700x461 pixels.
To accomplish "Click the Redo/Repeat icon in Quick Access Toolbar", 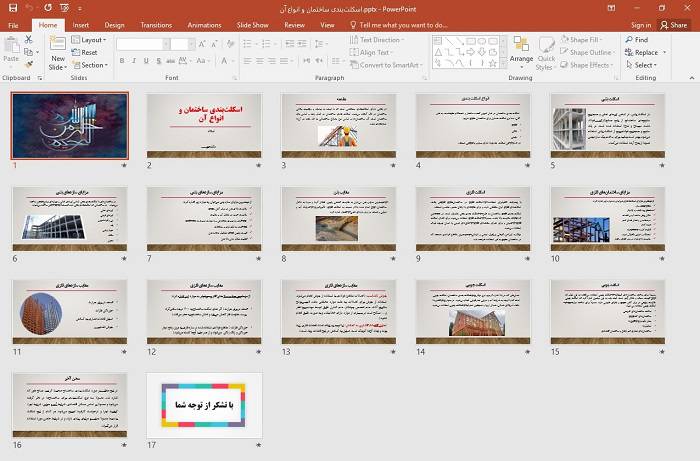I will pos(48,8).
